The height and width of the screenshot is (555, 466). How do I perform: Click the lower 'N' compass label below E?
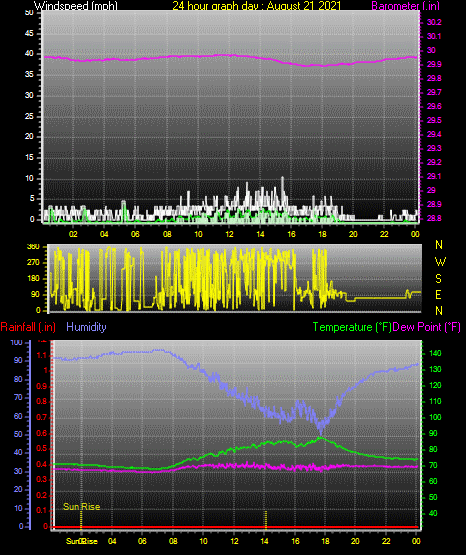(439, 310)
